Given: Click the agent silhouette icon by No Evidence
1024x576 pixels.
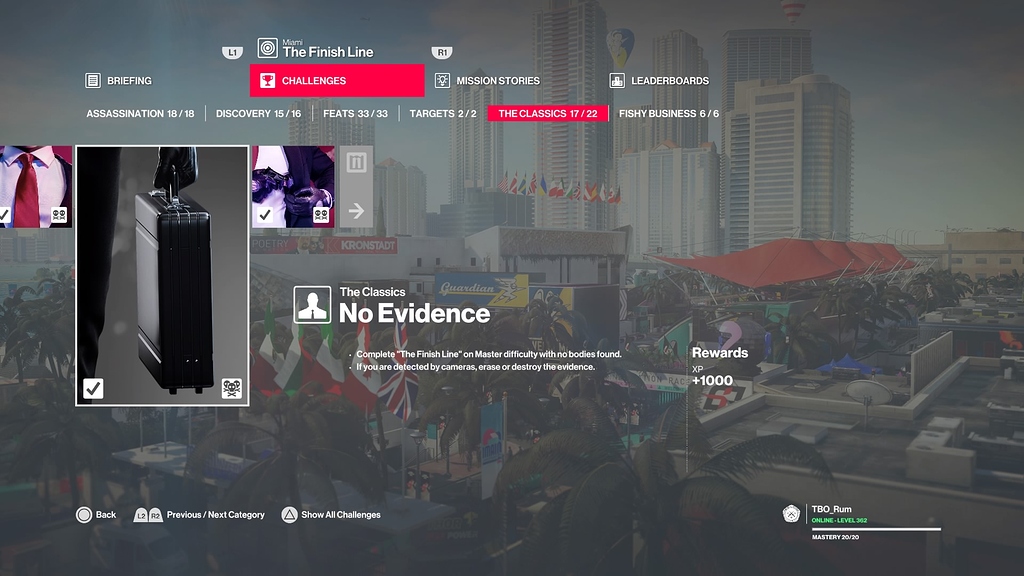Looking at the screenshot, I should point(312,305).
